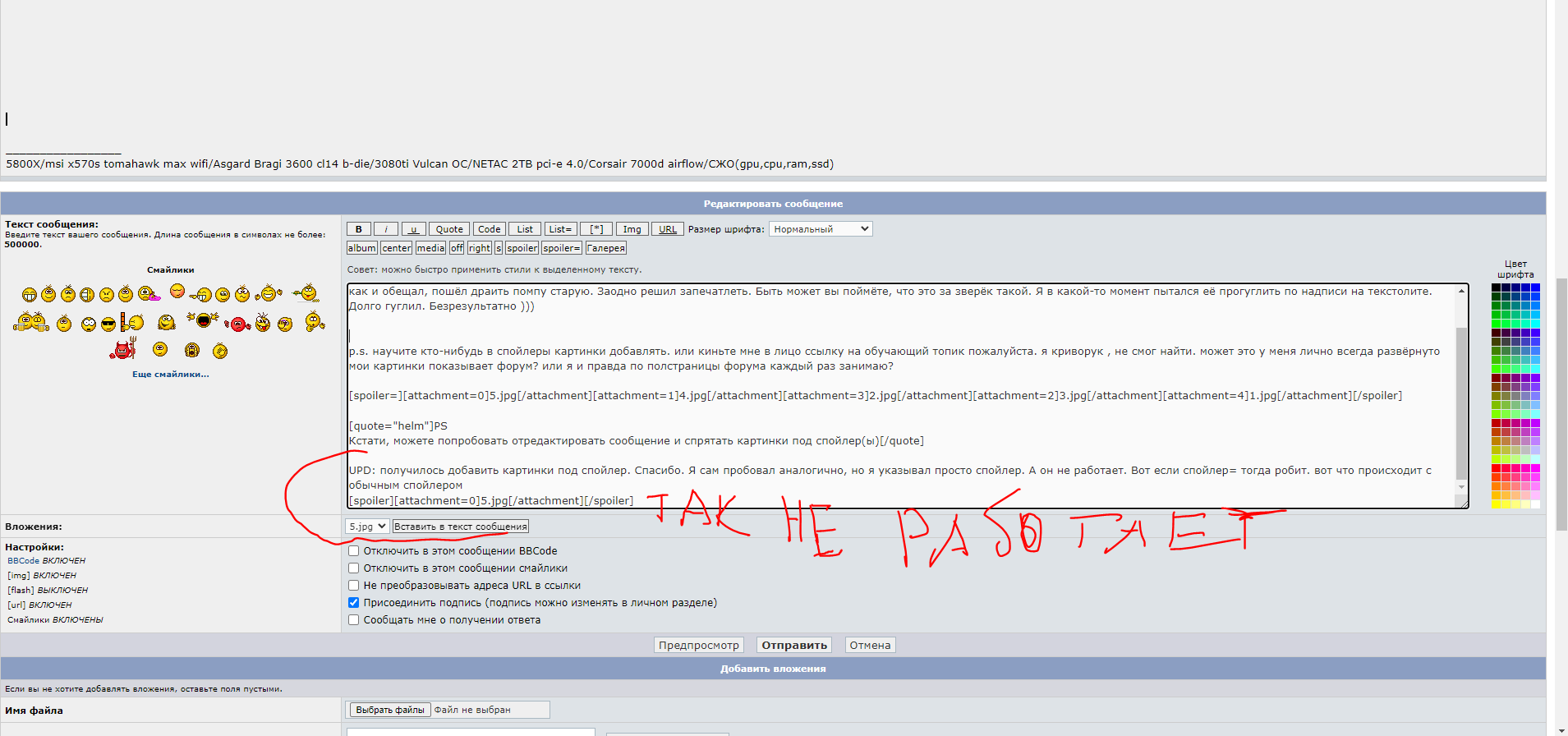Click the message textarea scroll-up arrow
Screen dimensions: 1568x736
(1462, 291)
